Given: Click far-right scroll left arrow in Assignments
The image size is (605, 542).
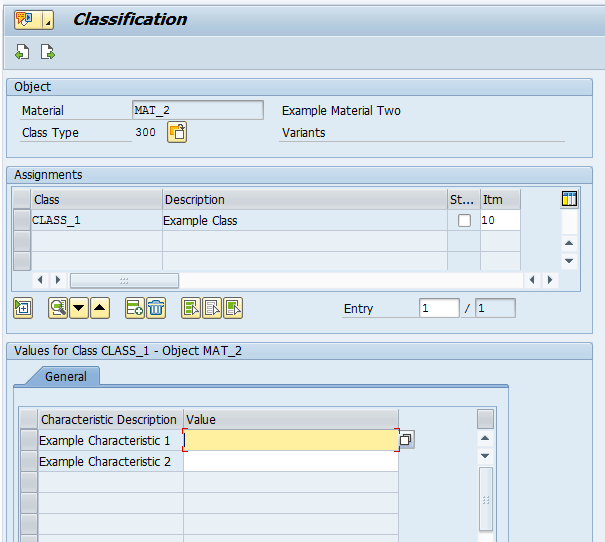Looking at the screenshot, I should point(532,280).
